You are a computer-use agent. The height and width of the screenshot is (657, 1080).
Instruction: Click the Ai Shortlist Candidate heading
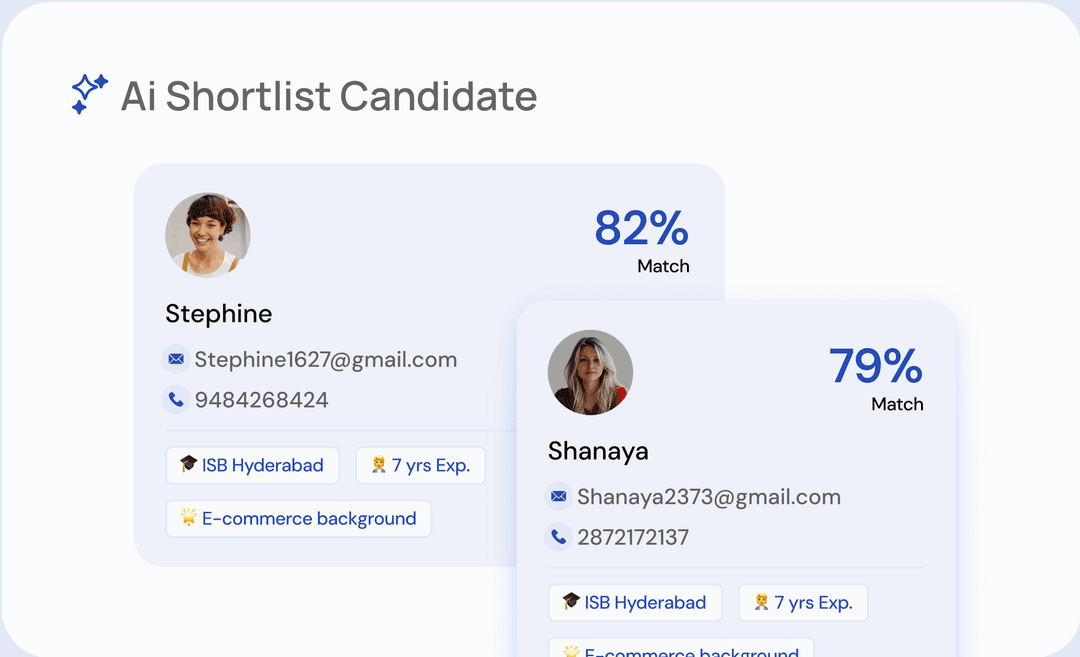click(328, 96)
